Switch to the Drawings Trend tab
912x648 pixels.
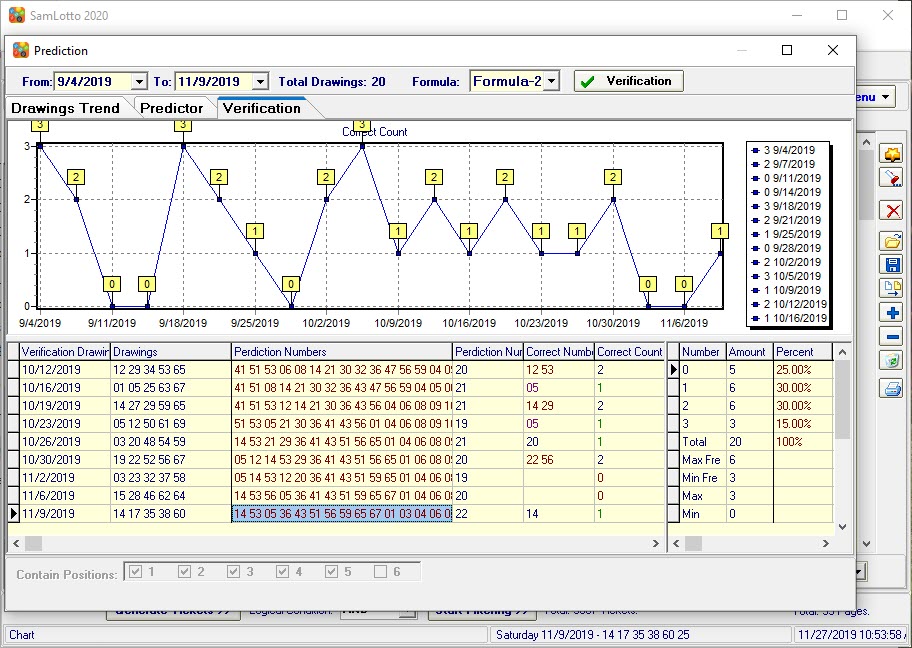point(65,108)
